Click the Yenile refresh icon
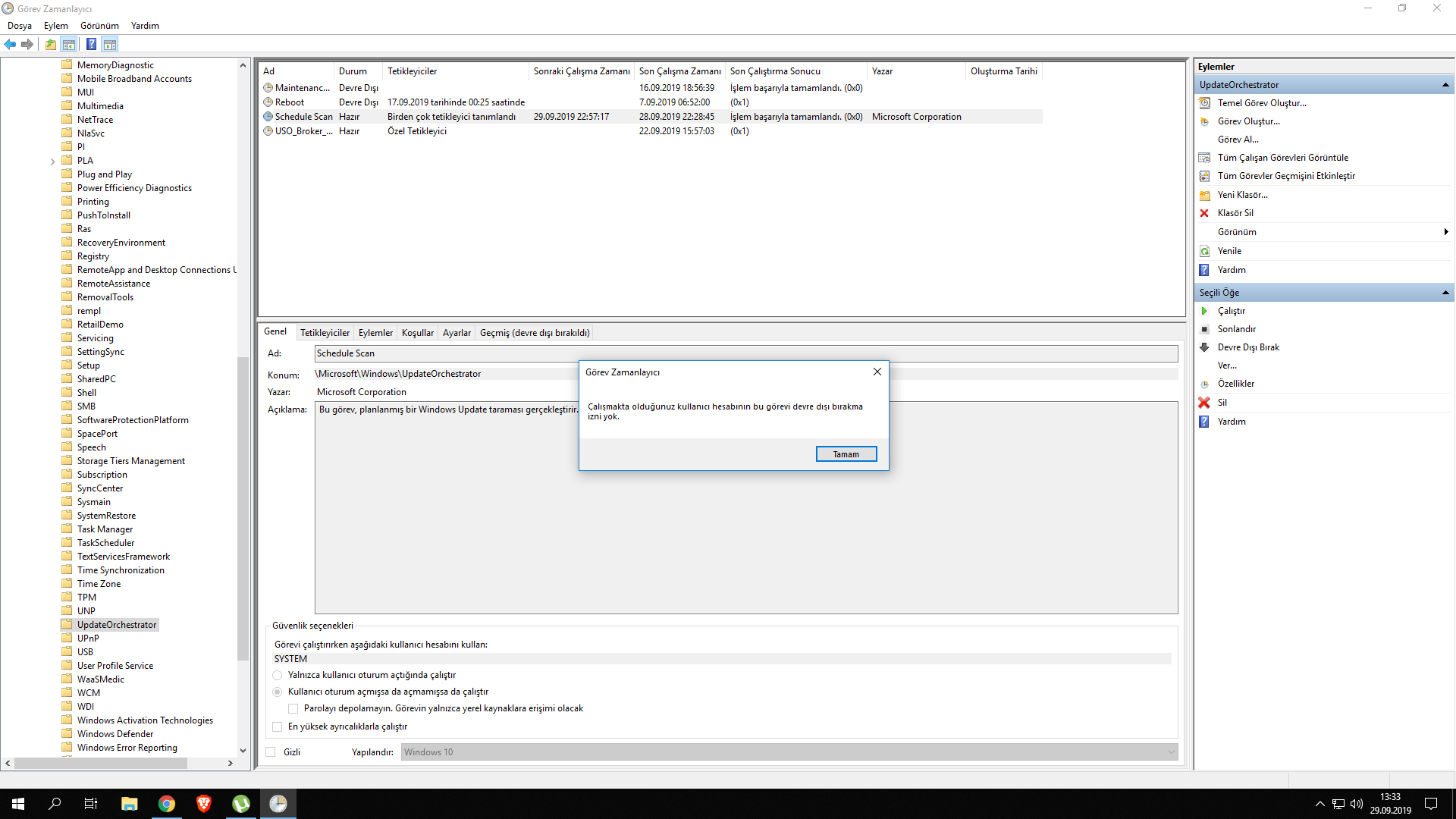The width and height of the screenshot is (1456, 819). click(1204, 251)
